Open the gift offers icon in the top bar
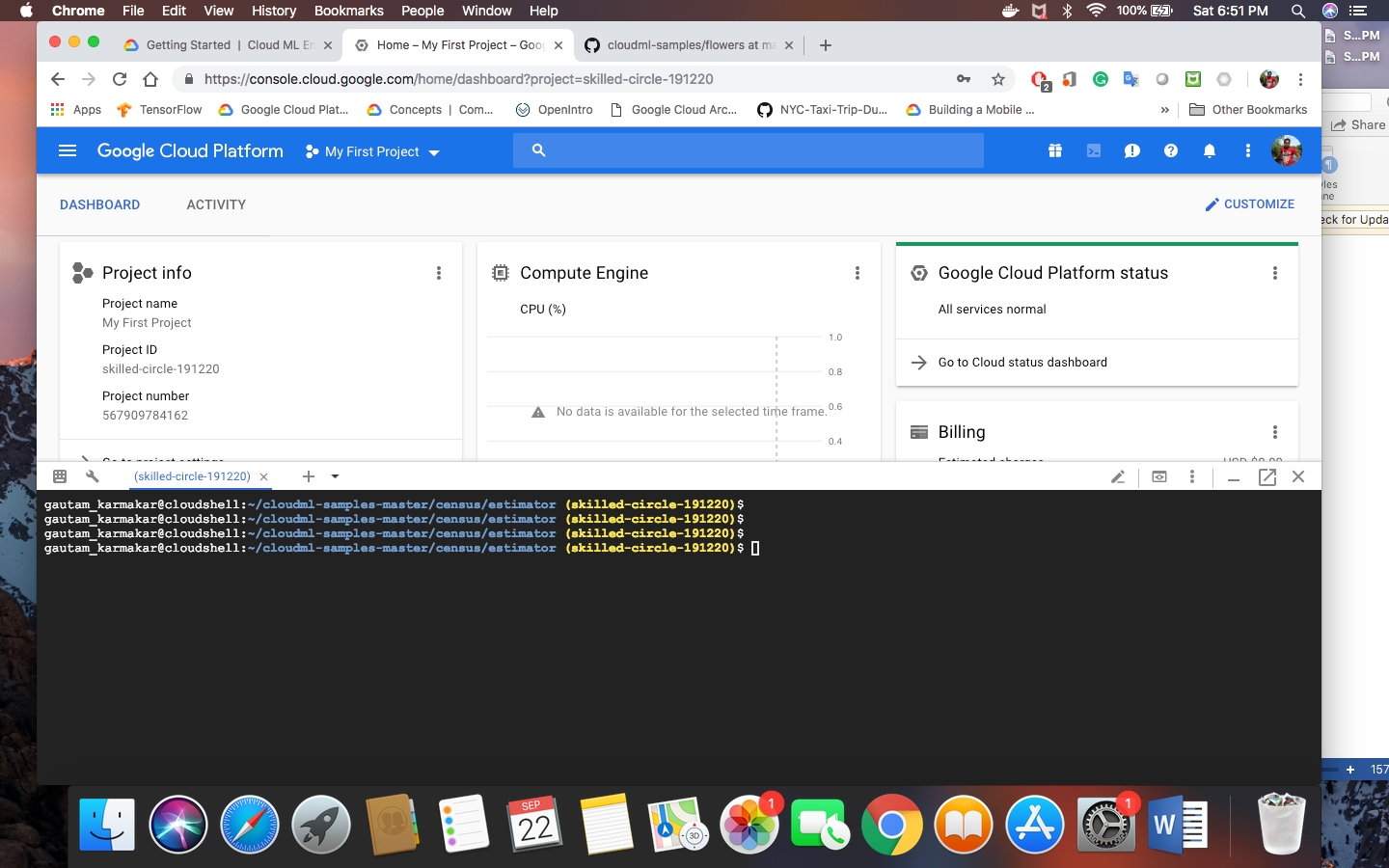This screenshot has width=1389, height=868. 1054,150
